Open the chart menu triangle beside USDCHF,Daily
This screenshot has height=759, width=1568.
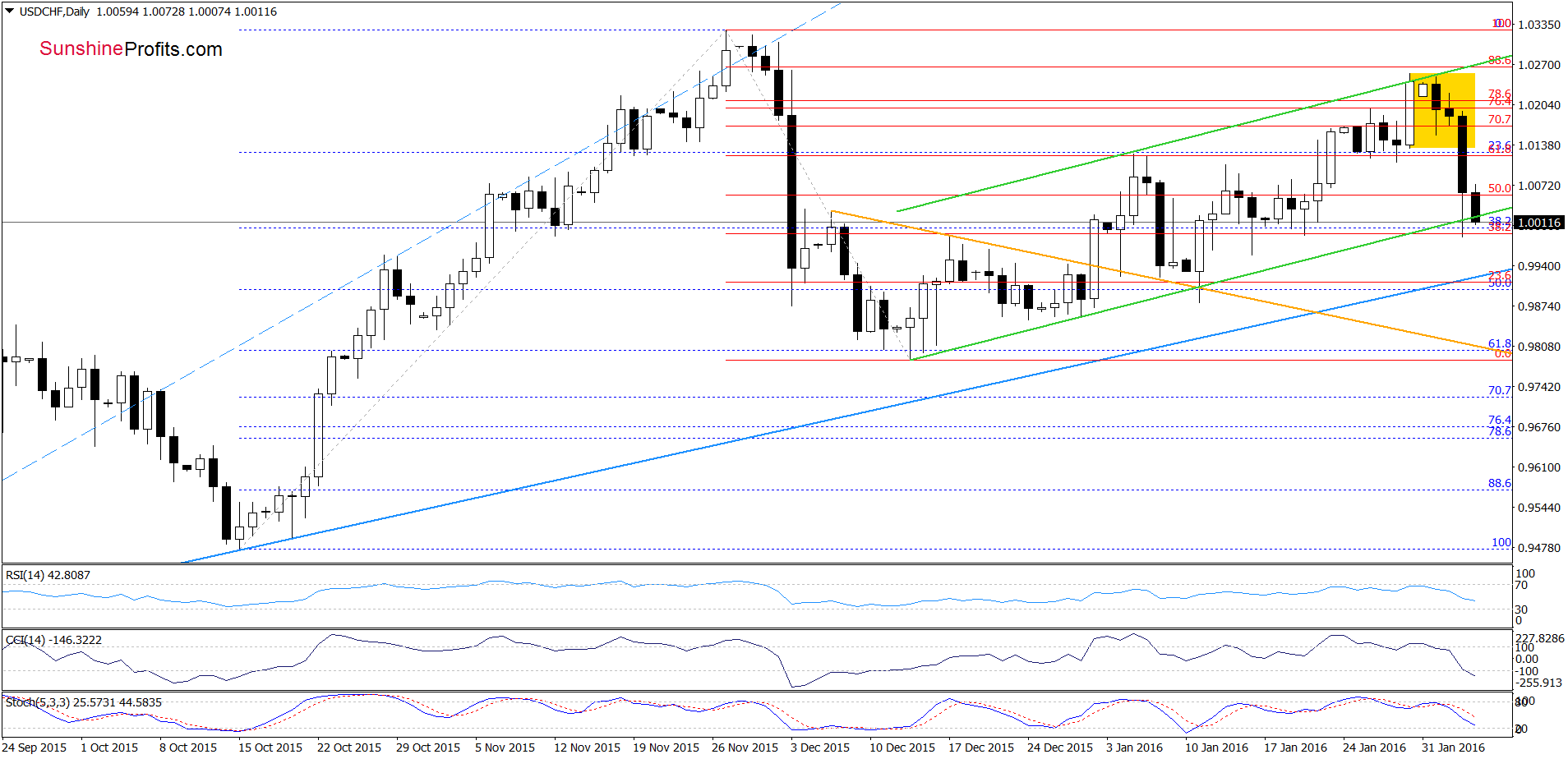[10, 11]
